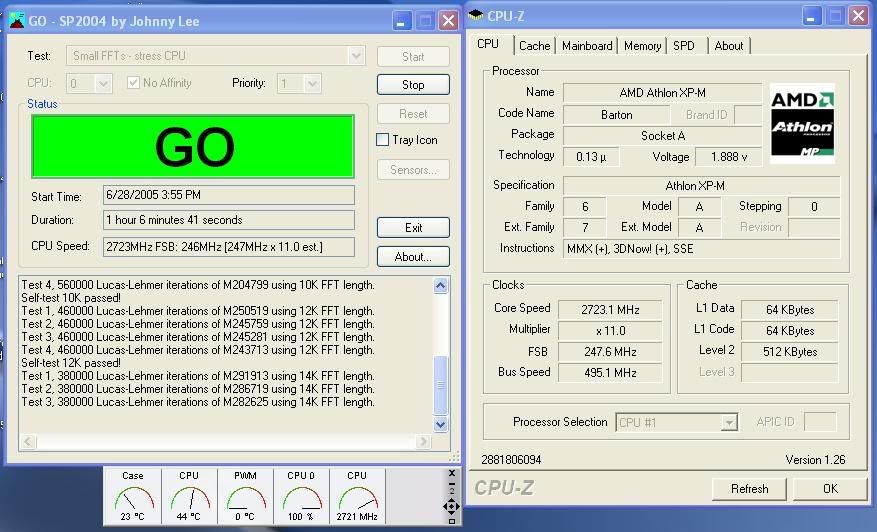
Task: Select the CPU 0 usage gauge
Action: tap(301, 496)
